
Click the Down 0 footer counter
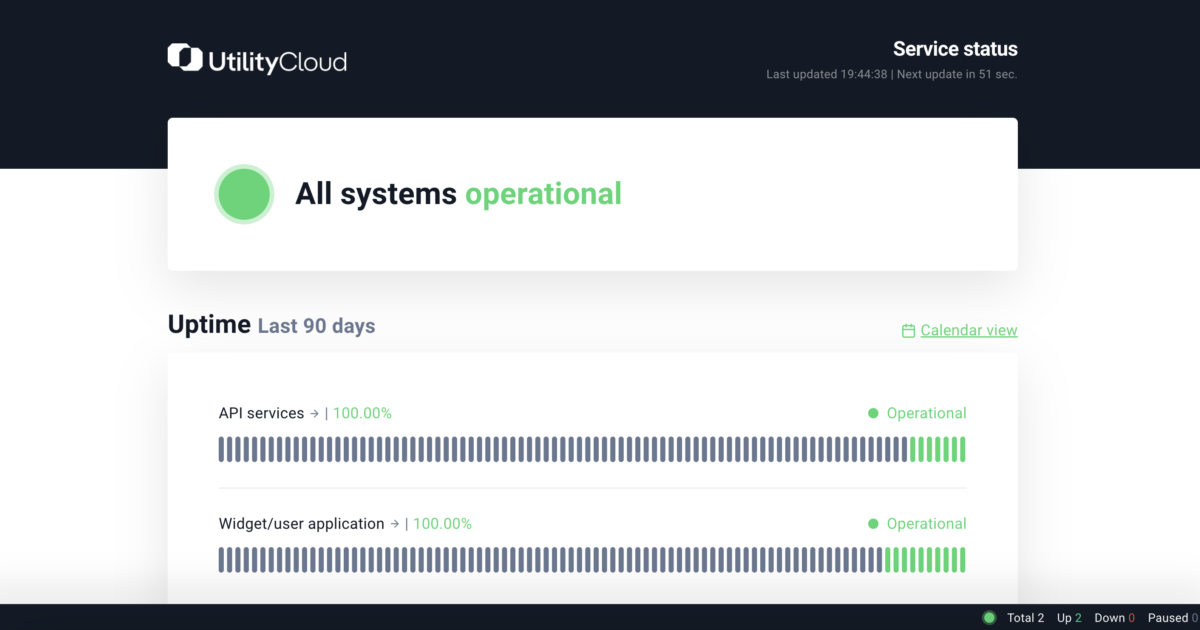[x=1113, y=617]
